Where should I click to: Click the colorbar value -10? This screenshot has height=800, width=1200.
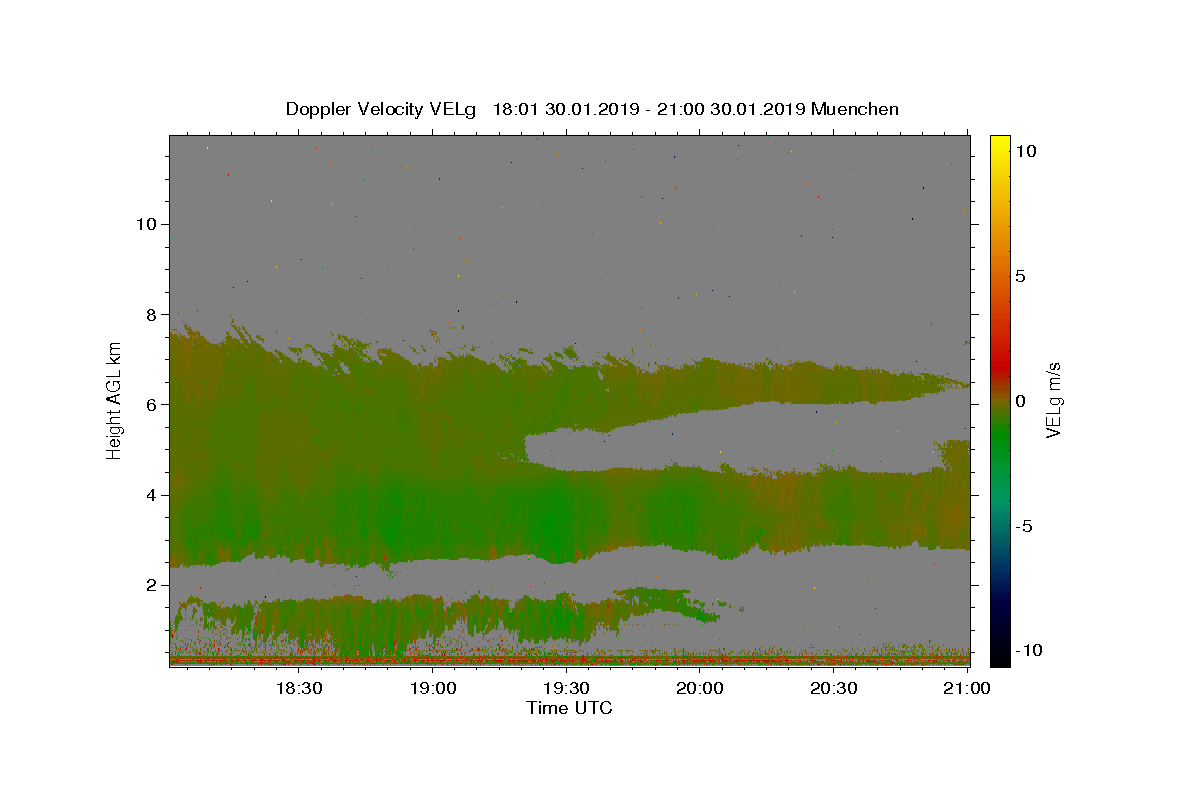click(1027, 650)
